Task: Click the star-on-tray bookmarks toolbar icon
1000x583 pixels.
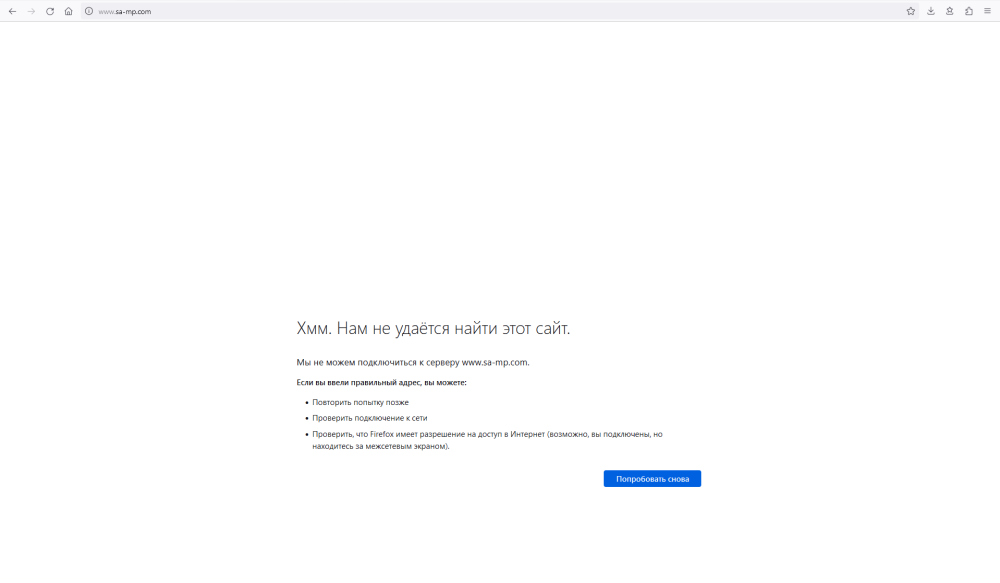Action: (950, 11)
